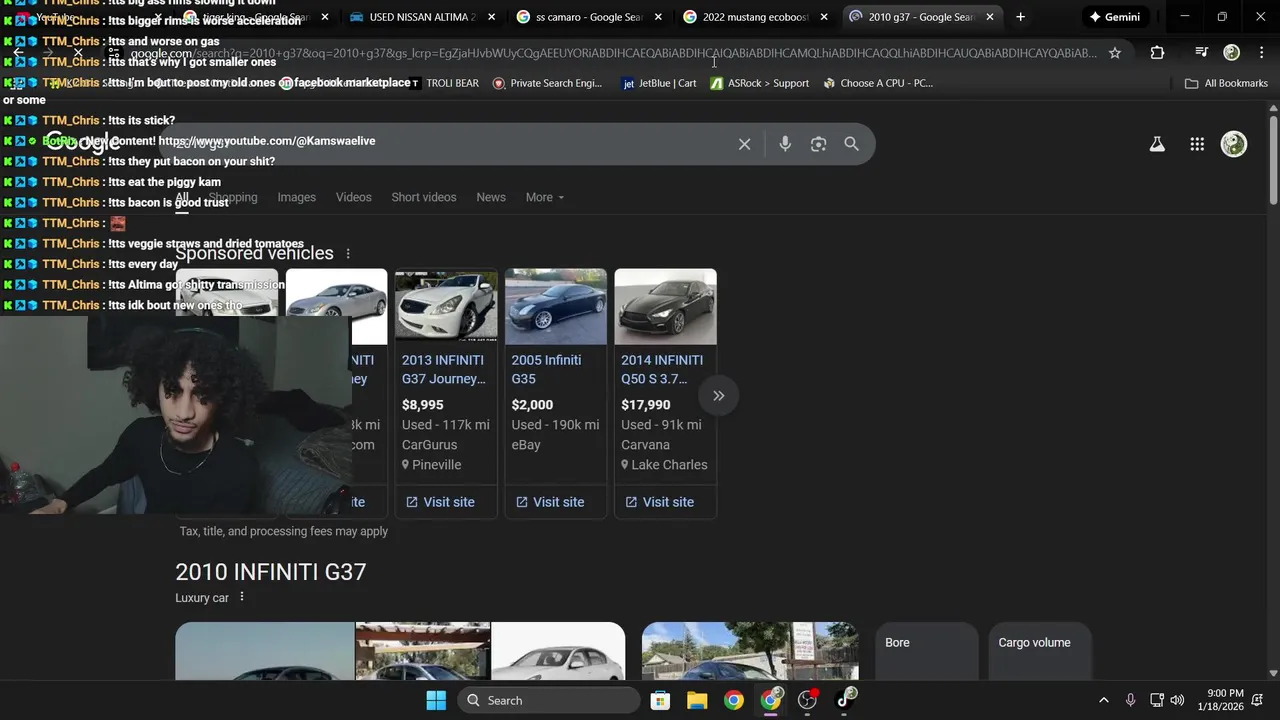The height and width of the screenshot is (720, 1280).
Task: Open Google account avatar on results page
Action: point(1234,144)
